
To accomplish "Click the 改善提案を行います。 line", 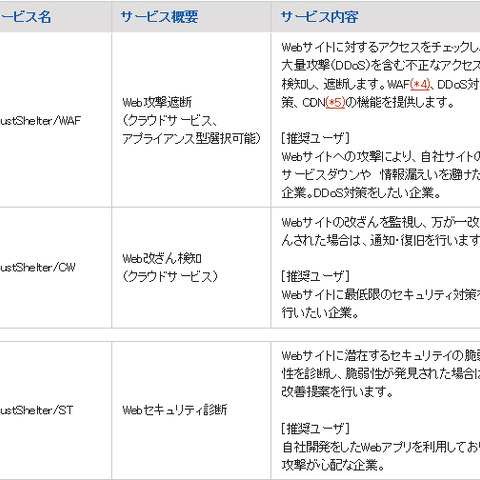I will pos(337,392).
